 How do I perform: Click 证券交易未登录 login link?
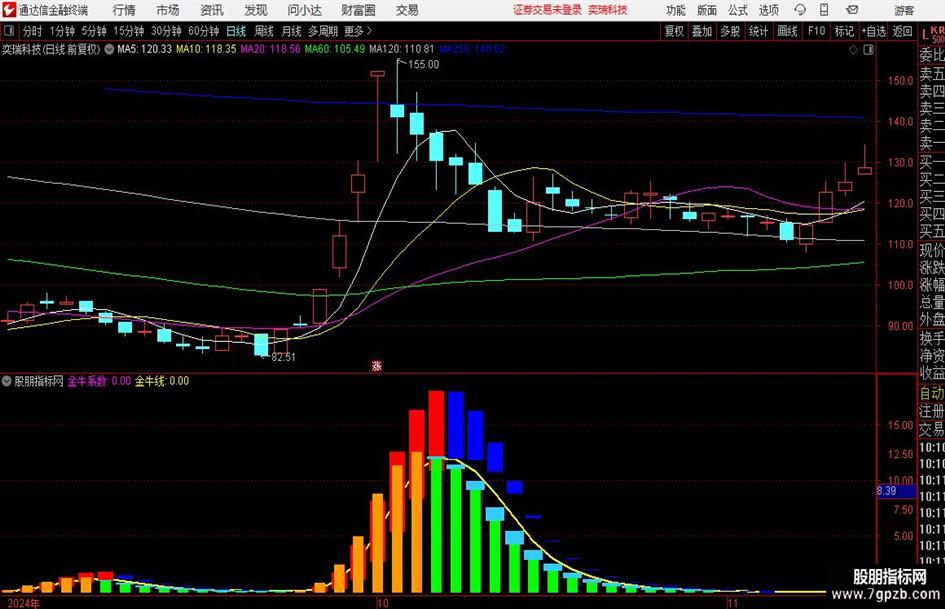point(547,10)
